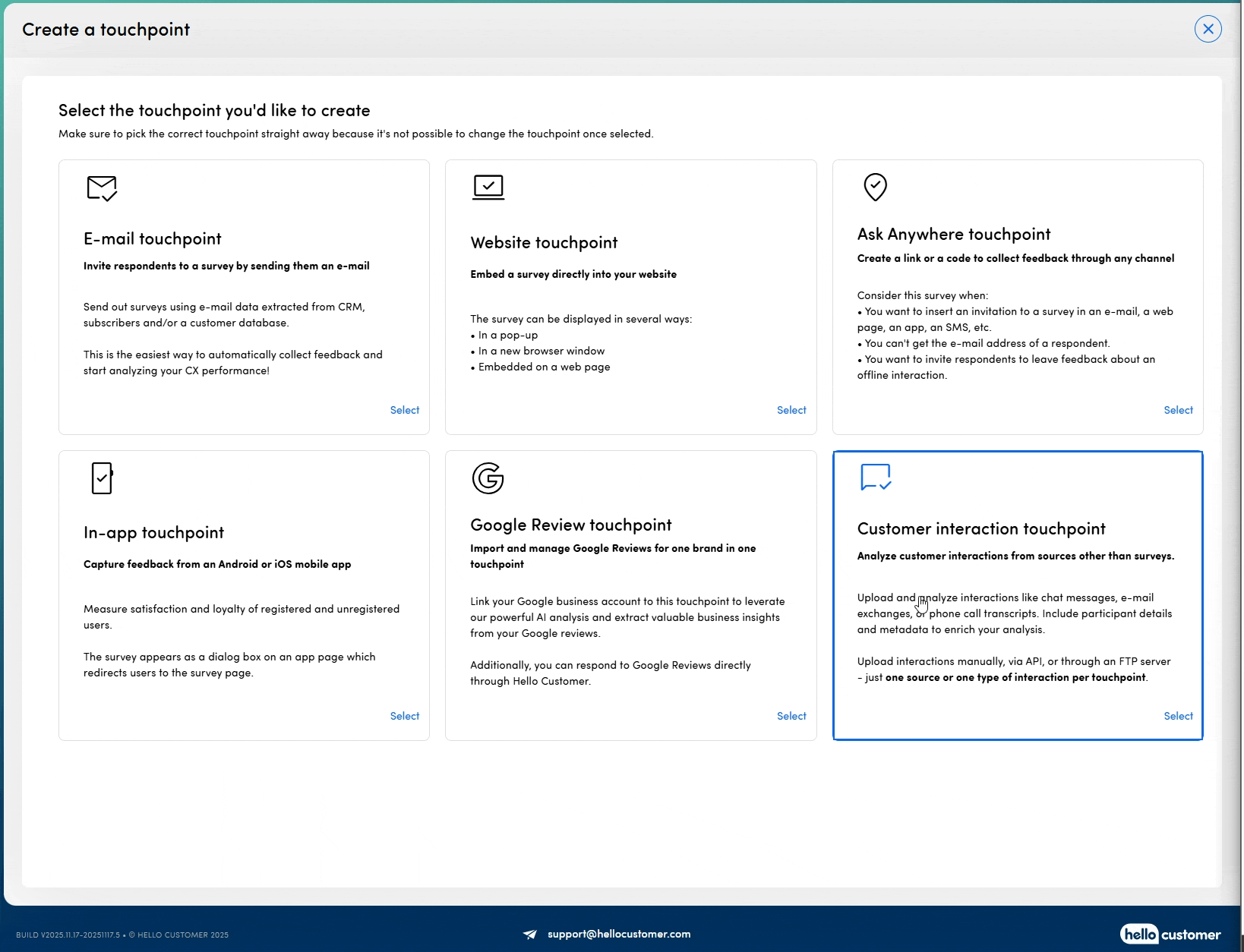Image resolution: width=1244 pixels, height=952 pixels.
Task: Click the E-mail touchpoint envelope icon
Action: 102,188
